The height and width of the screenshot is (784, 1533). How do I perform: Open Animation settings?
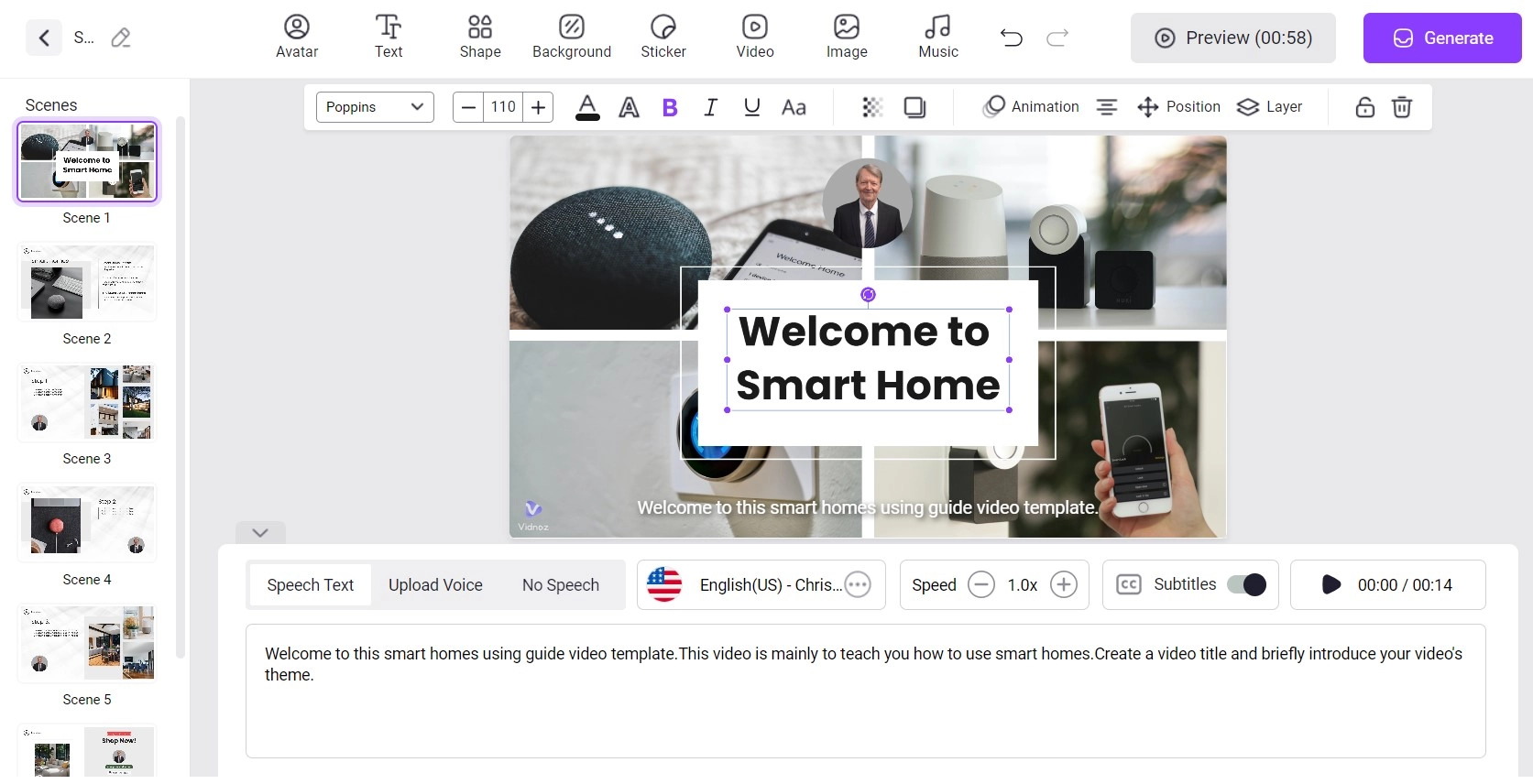[x=1031, y=107]
